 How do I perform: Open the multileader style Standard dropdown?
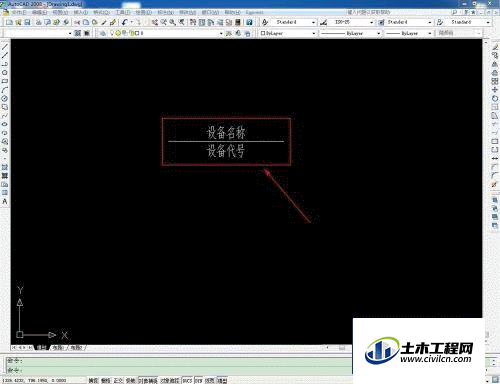coord(488,22)
